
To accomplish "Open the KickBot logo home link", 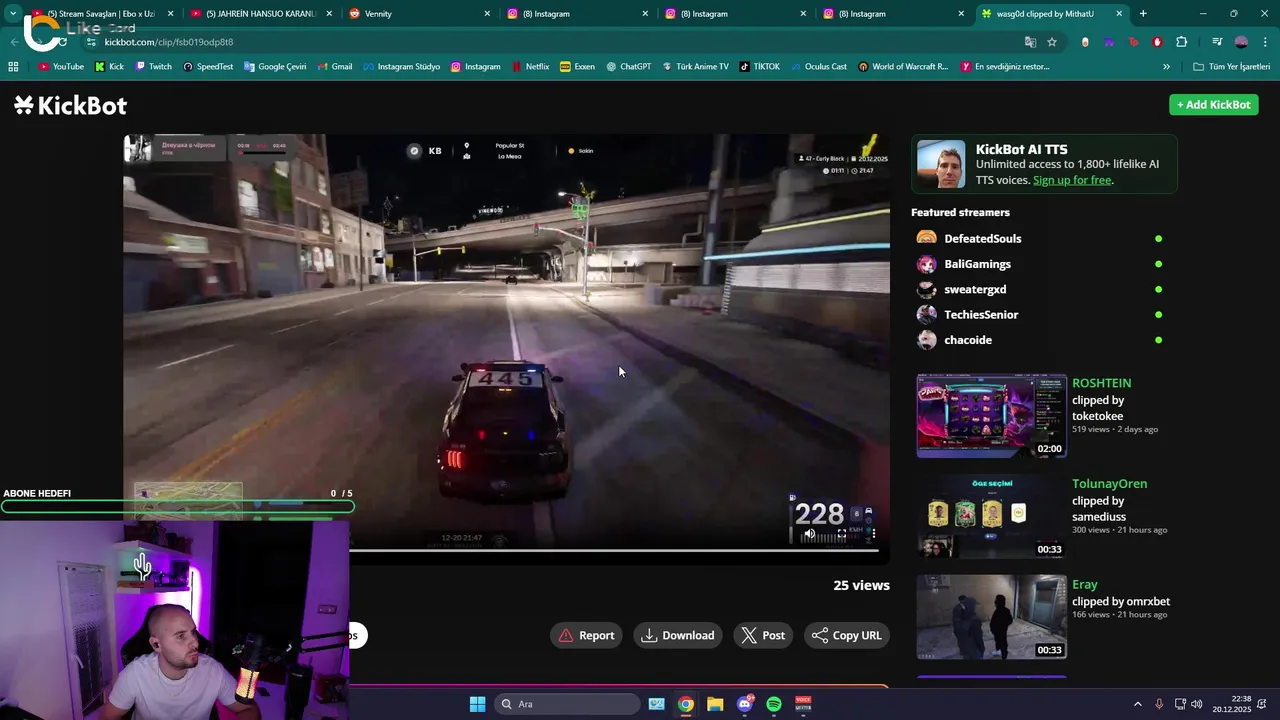I will [70, 105].
